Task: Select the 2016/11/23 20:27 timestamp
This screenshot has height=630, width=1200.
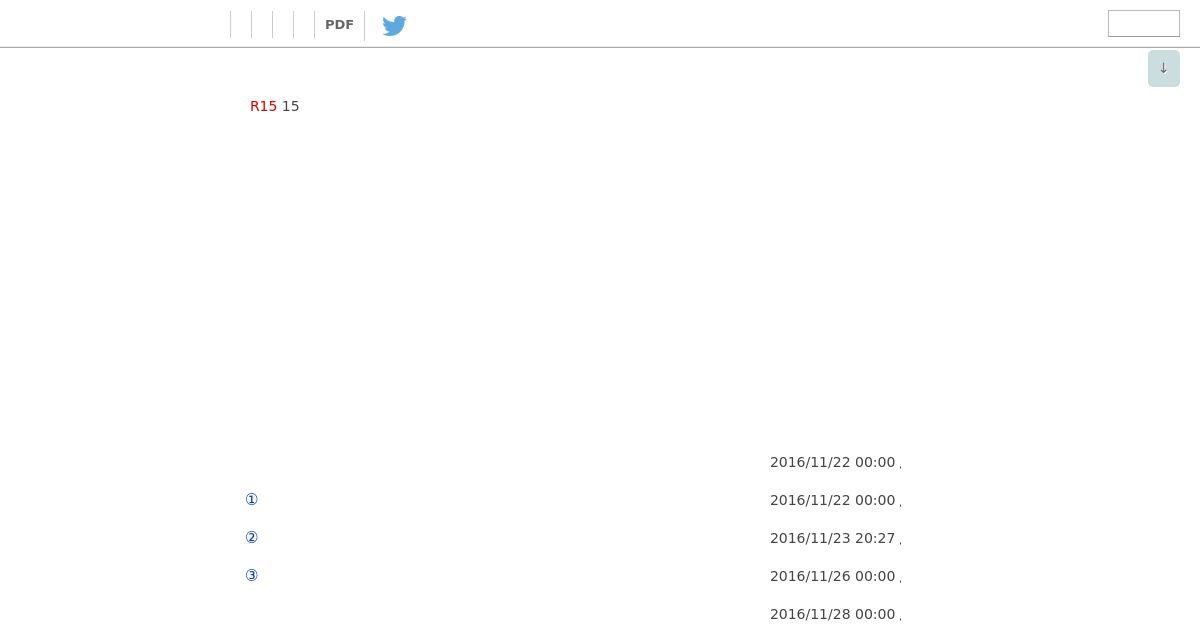Action: coord(832,538)
